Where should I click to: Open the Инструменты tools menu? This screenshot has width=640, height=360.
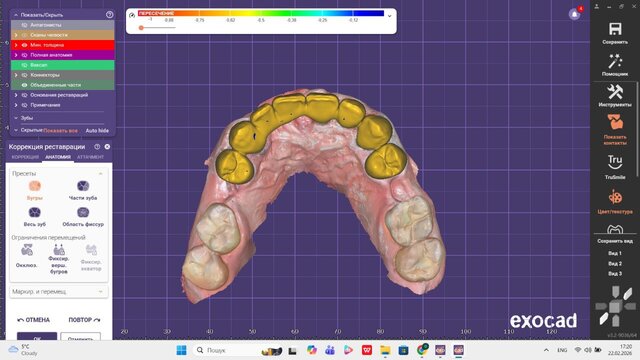(615, 92)
